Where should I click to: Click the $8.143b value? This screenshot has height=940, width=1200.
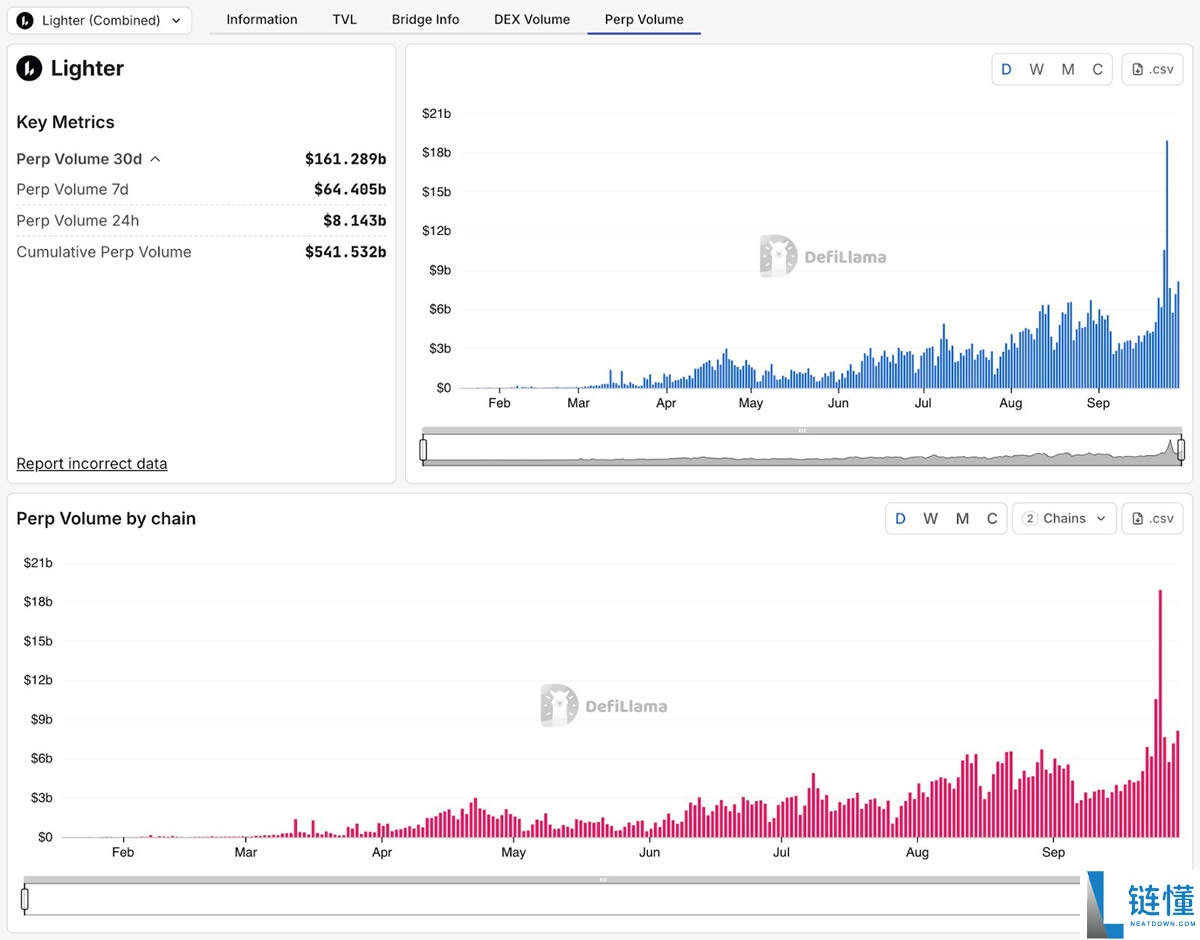354,220
